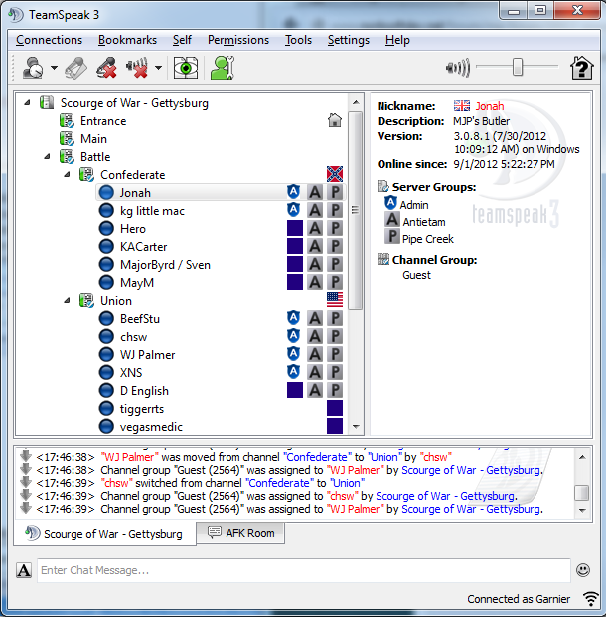Open the Self menu
This screenshot has width=606, height=617.
[182, 40]
